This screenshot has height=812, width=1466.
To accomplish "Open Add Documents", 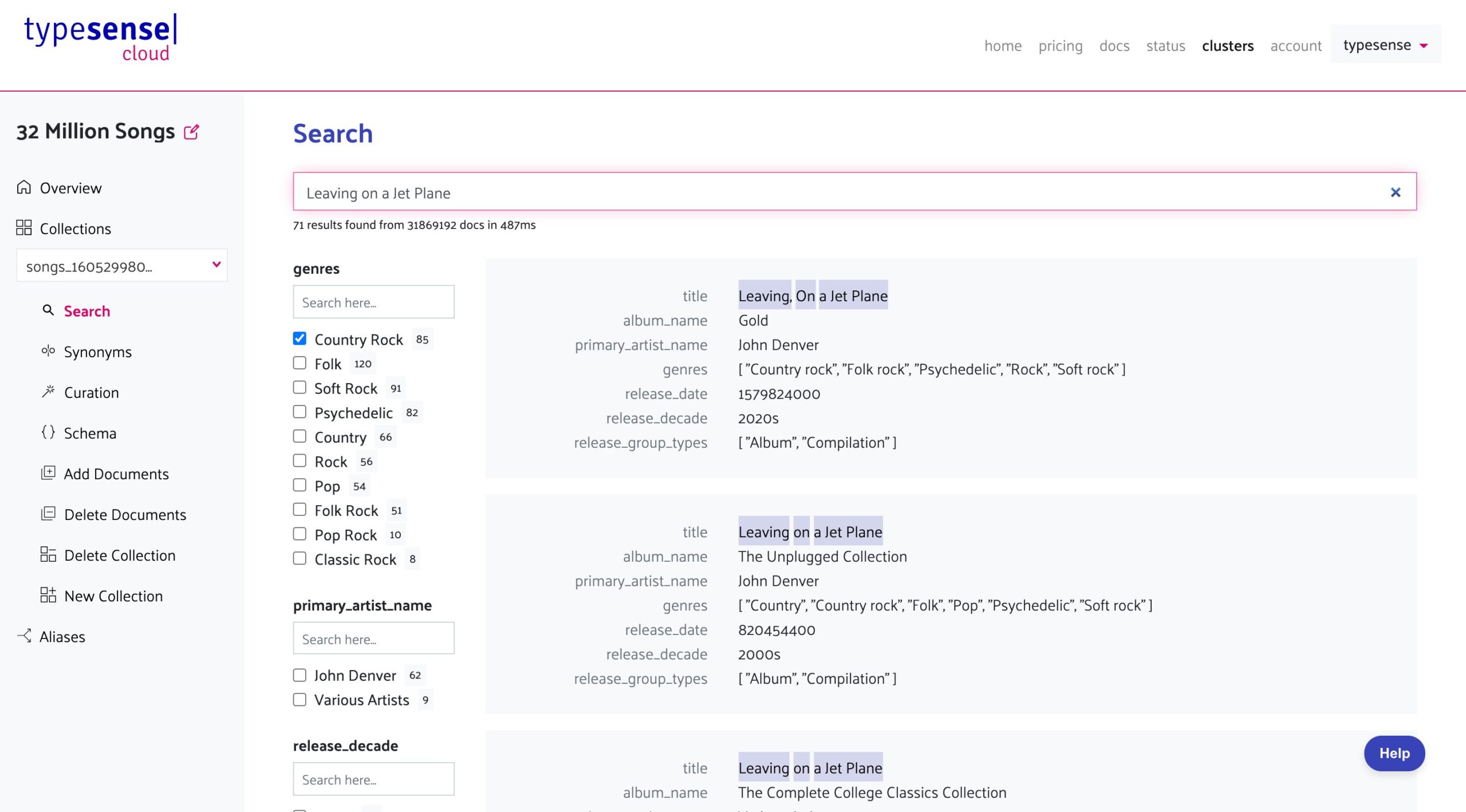I will (x=116, y=474).
